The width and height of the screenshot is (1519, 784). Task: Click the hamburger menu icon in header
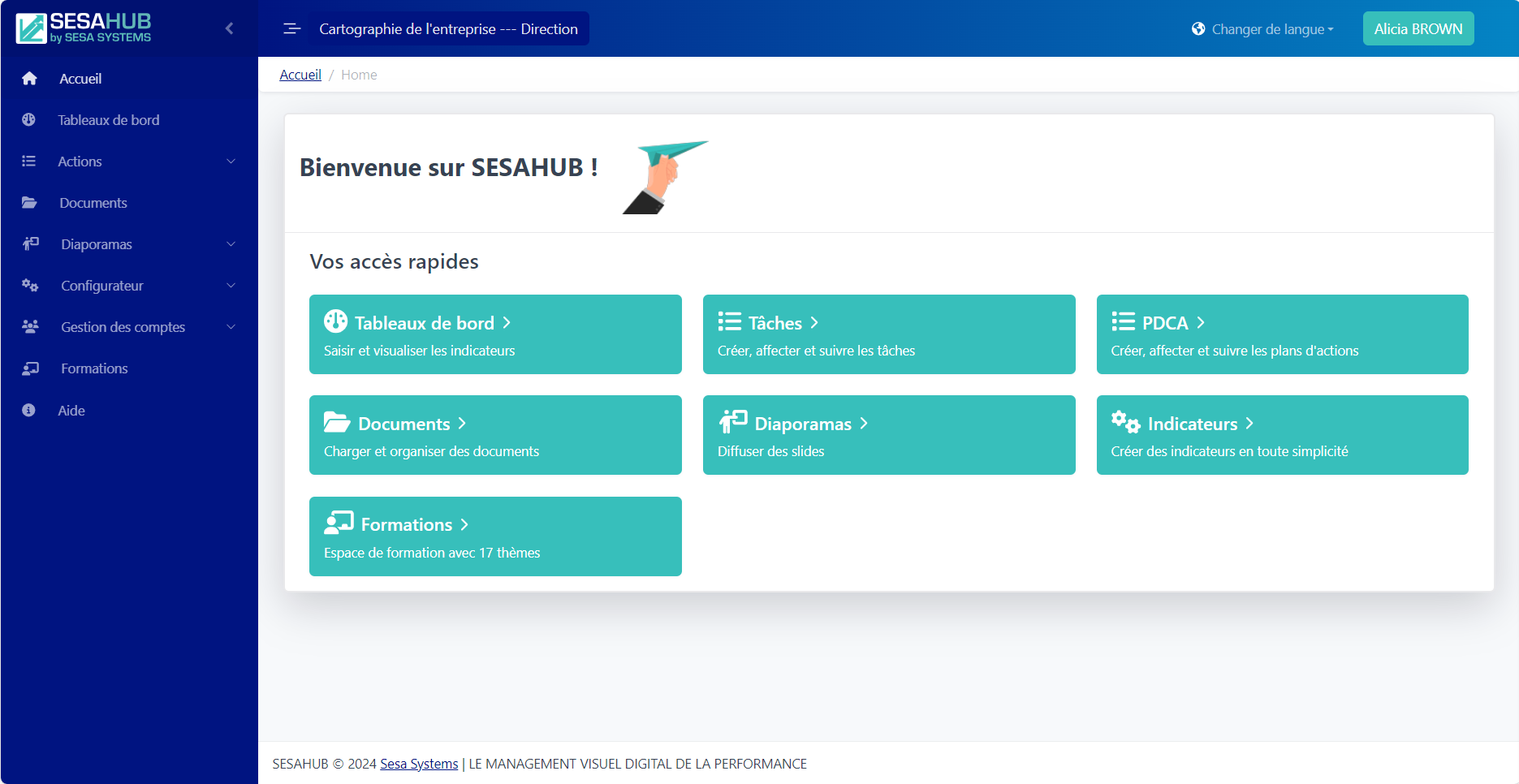pyautogui.click(x=291, y=29)
